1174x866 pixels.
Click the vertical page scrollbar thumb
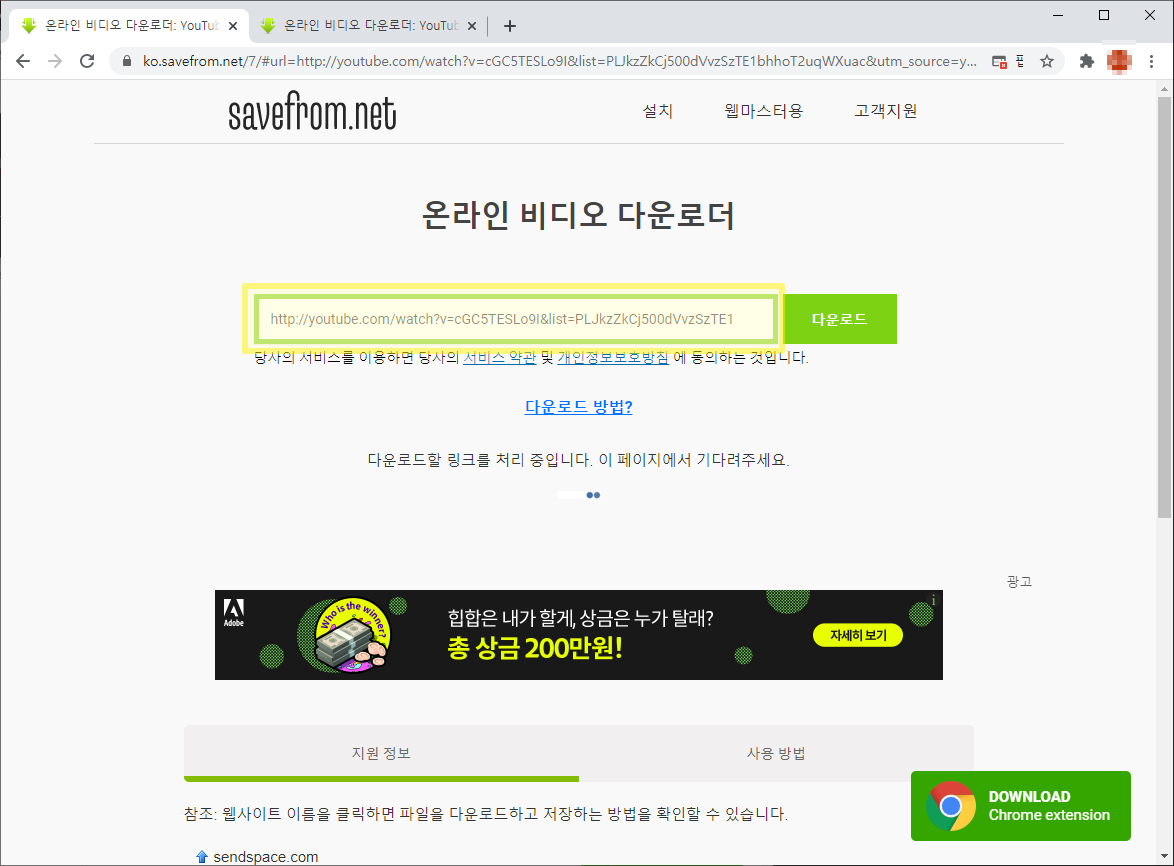click(1164, 307)
